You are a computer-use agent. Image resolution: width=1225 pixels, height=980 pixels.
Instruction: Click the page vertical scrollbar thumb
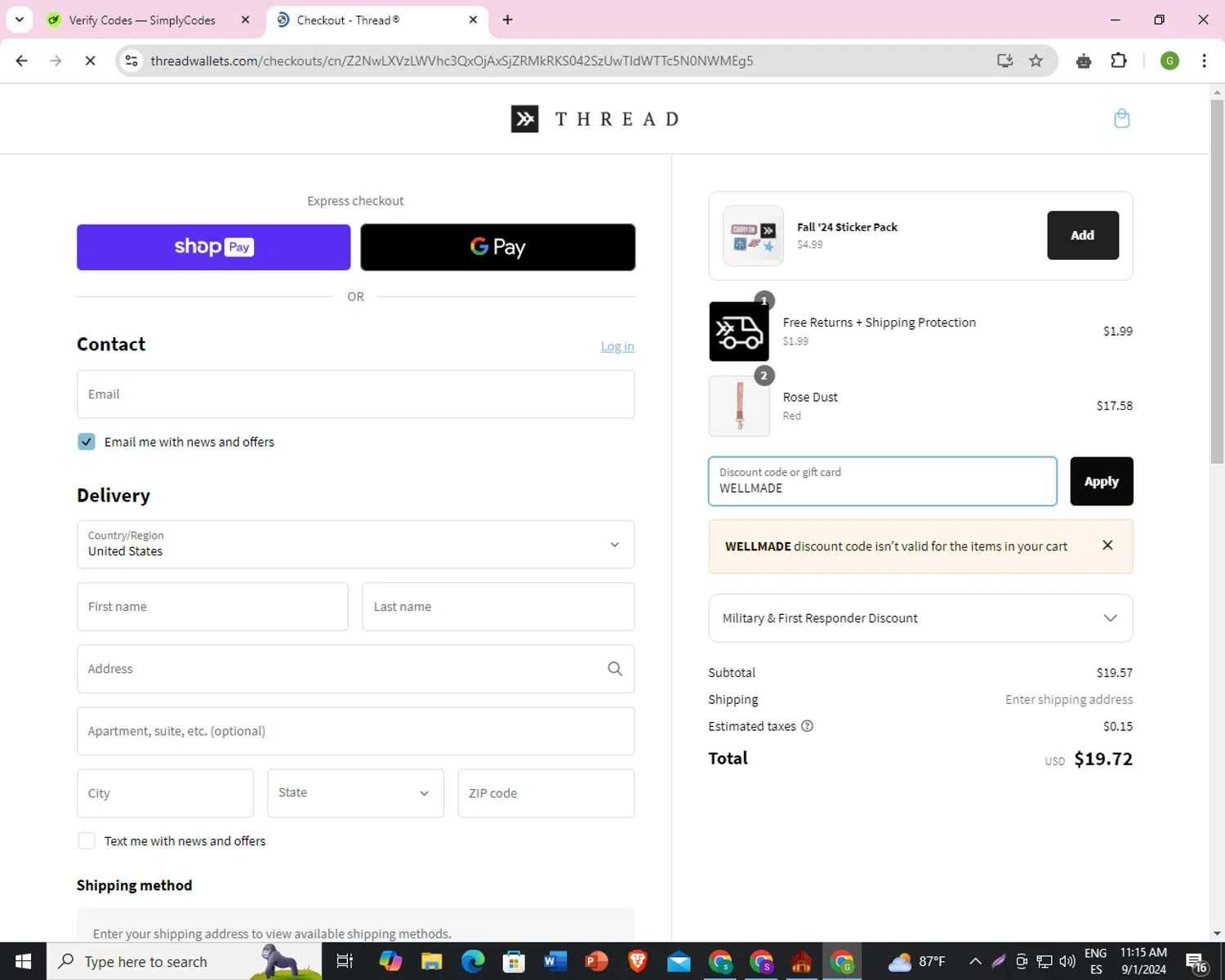(1217, 282)
